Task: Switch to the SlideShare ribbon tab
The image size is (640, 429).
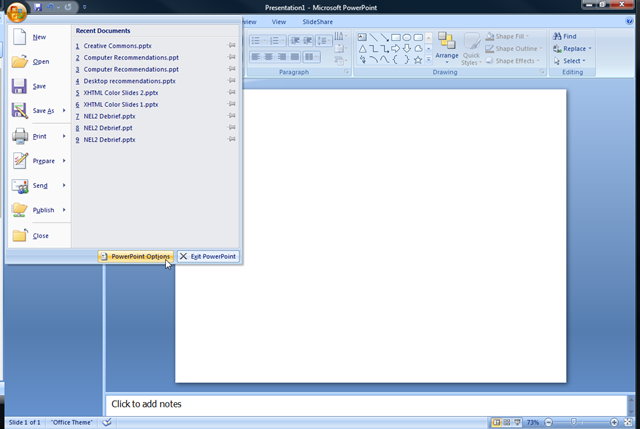Action: click(318, 22)
